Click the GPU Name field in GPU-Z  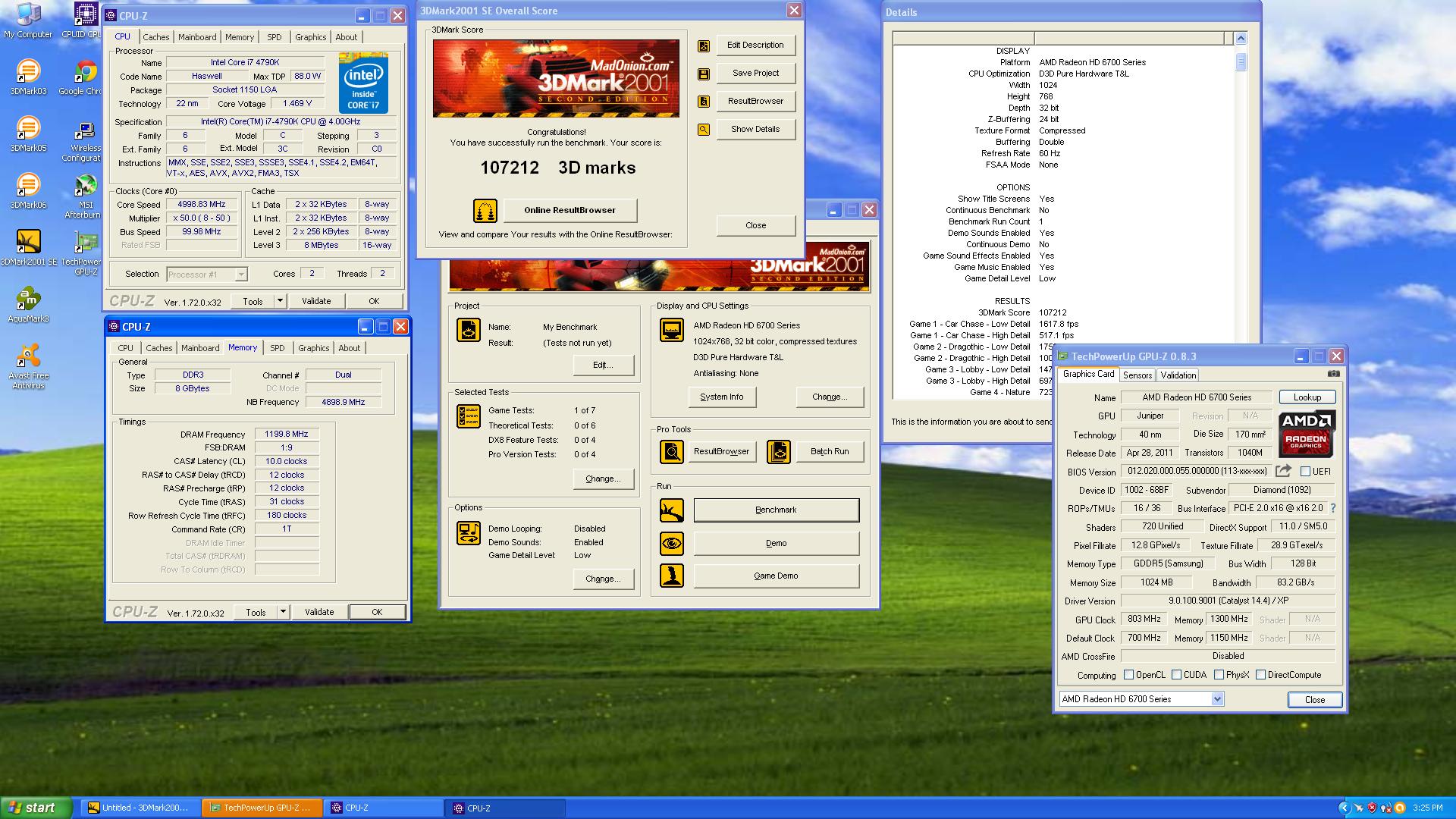[1197, 397]
